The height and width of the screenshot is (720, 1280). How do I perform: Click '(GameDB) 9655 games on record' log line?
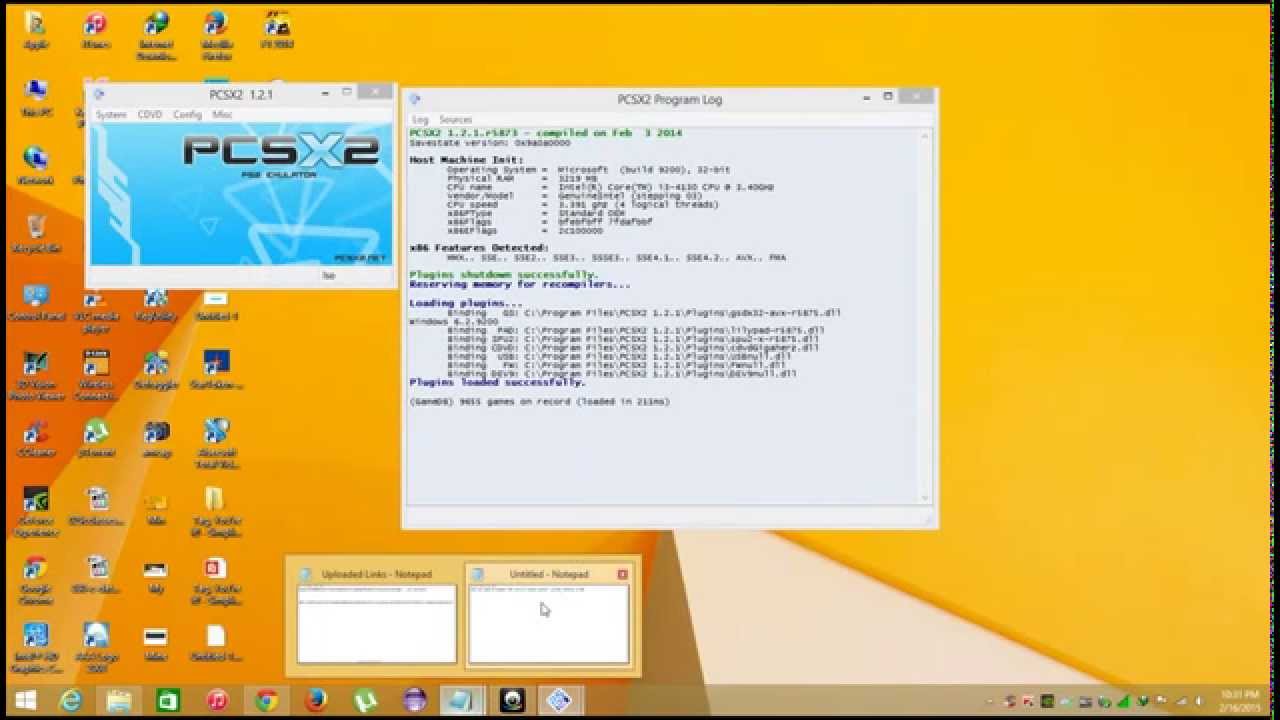tap(539, 402)
